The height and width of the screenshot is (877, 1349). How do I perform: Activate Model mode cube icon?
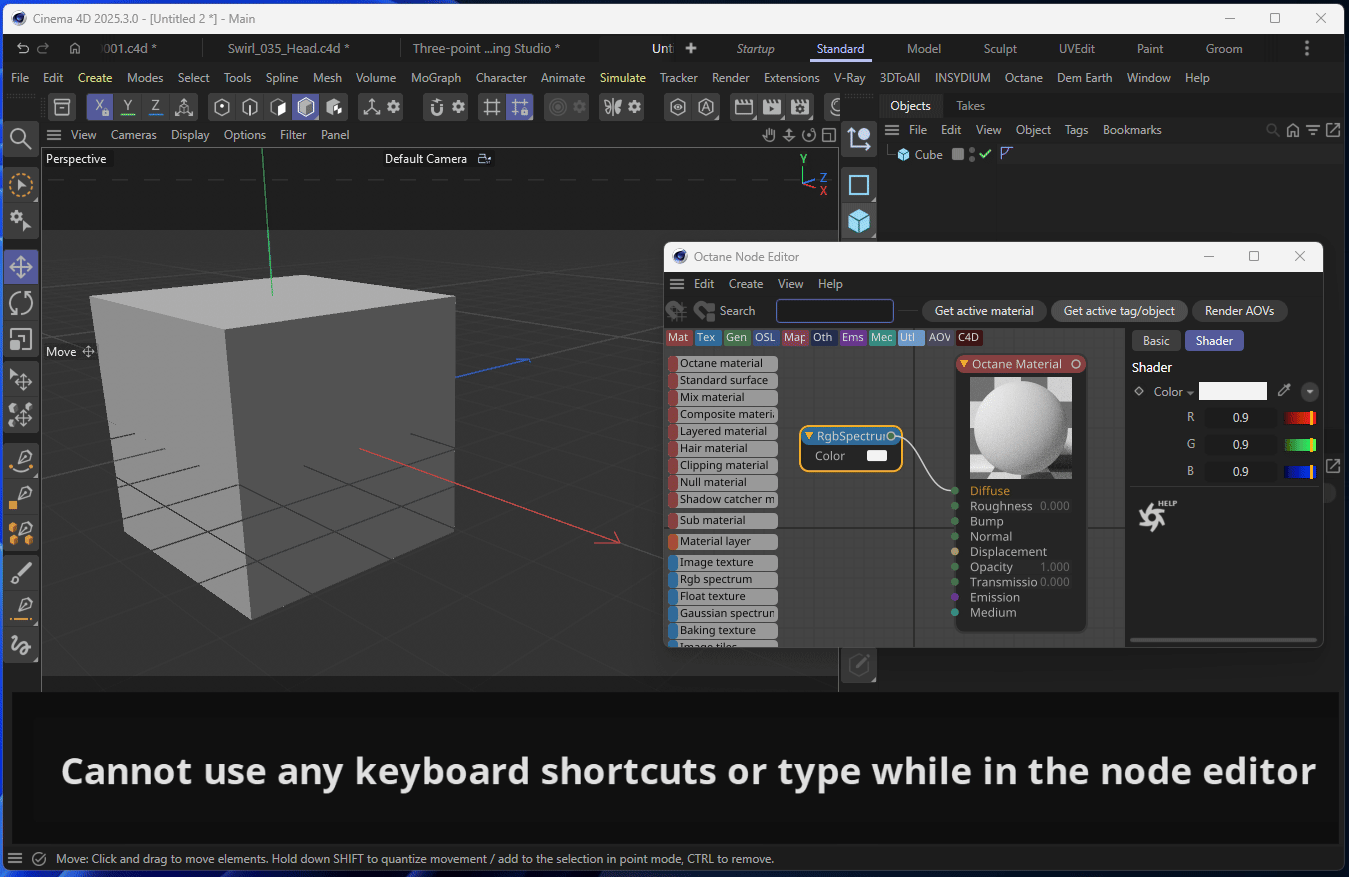click(306, 107)
